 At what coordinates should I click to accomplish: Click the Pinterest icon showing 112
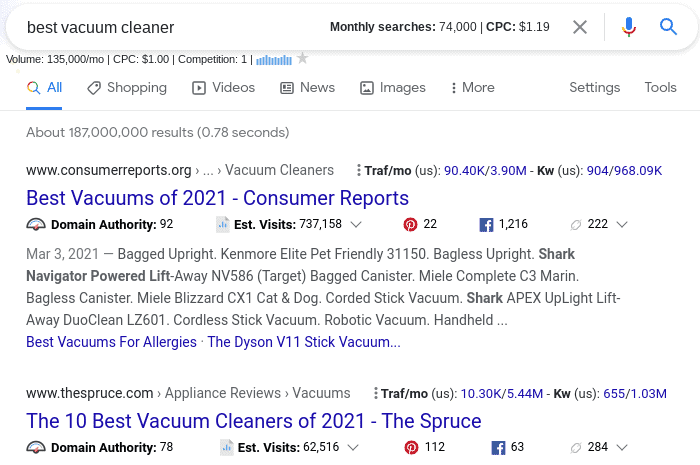point(410,447)
